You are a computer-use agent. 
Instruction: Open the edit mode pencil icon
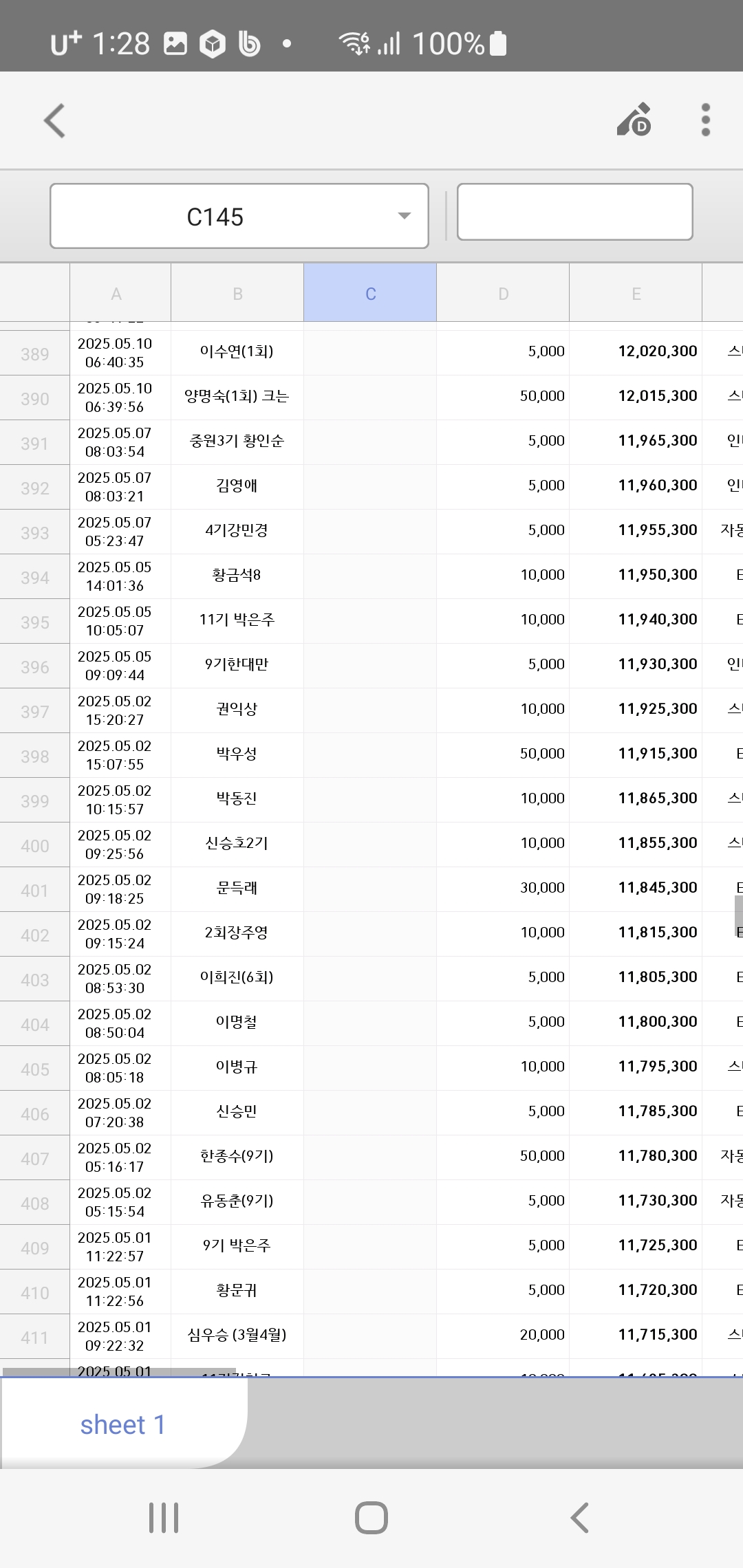(634, 120)
